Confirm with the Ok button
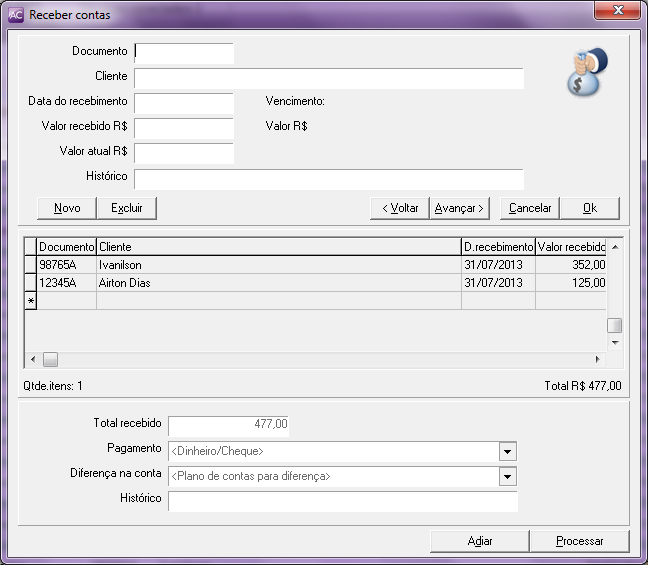This screenshot has height=565, width=648. (x=589, y=208)
